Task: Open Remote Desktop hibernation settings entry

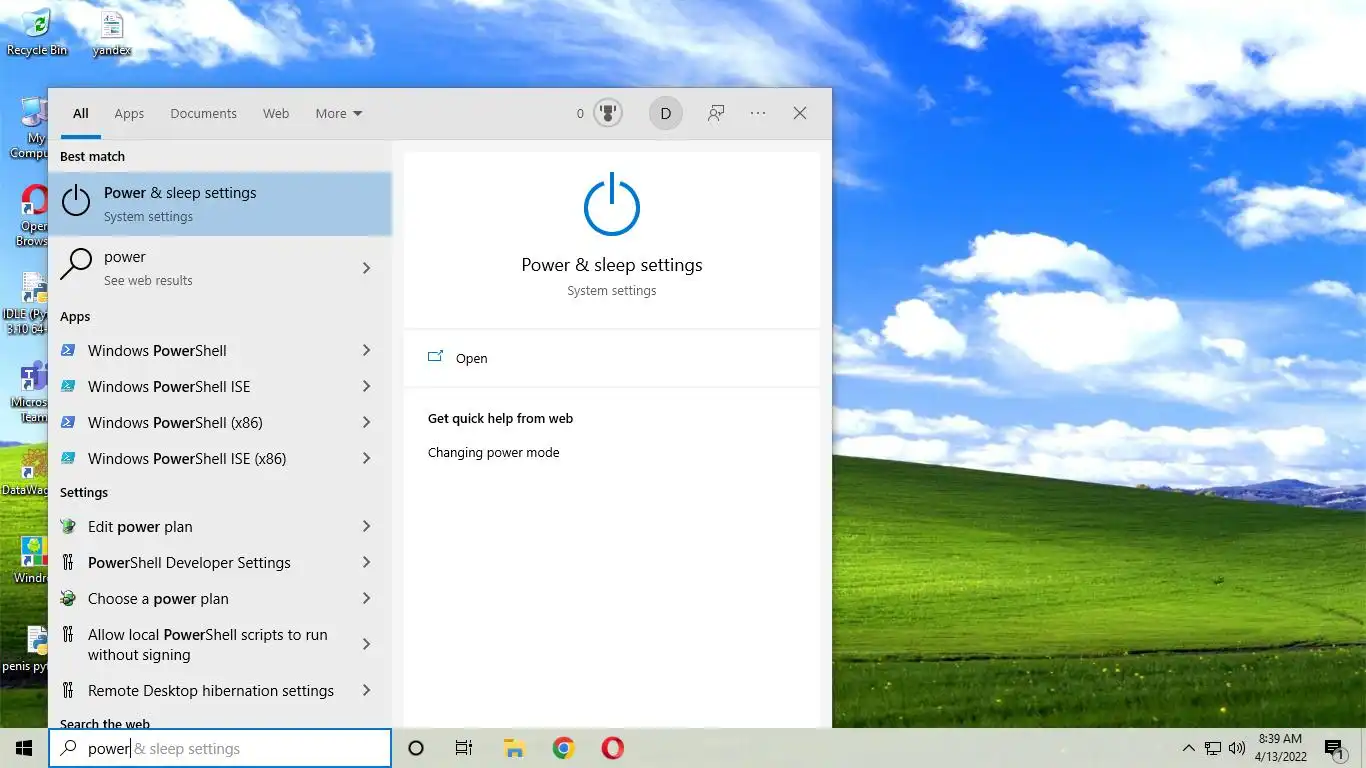Action: click(220, 690)
